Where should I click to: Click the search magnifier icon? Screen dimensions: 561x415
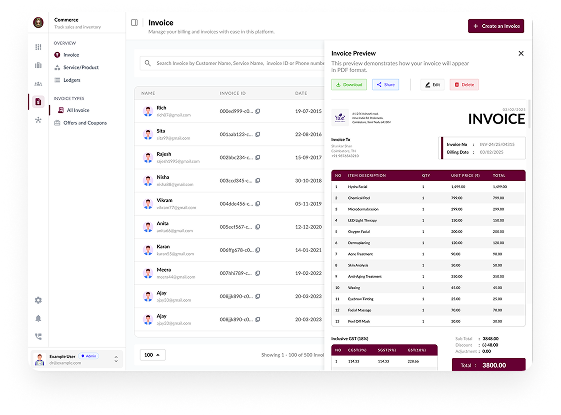coord(148,63)
